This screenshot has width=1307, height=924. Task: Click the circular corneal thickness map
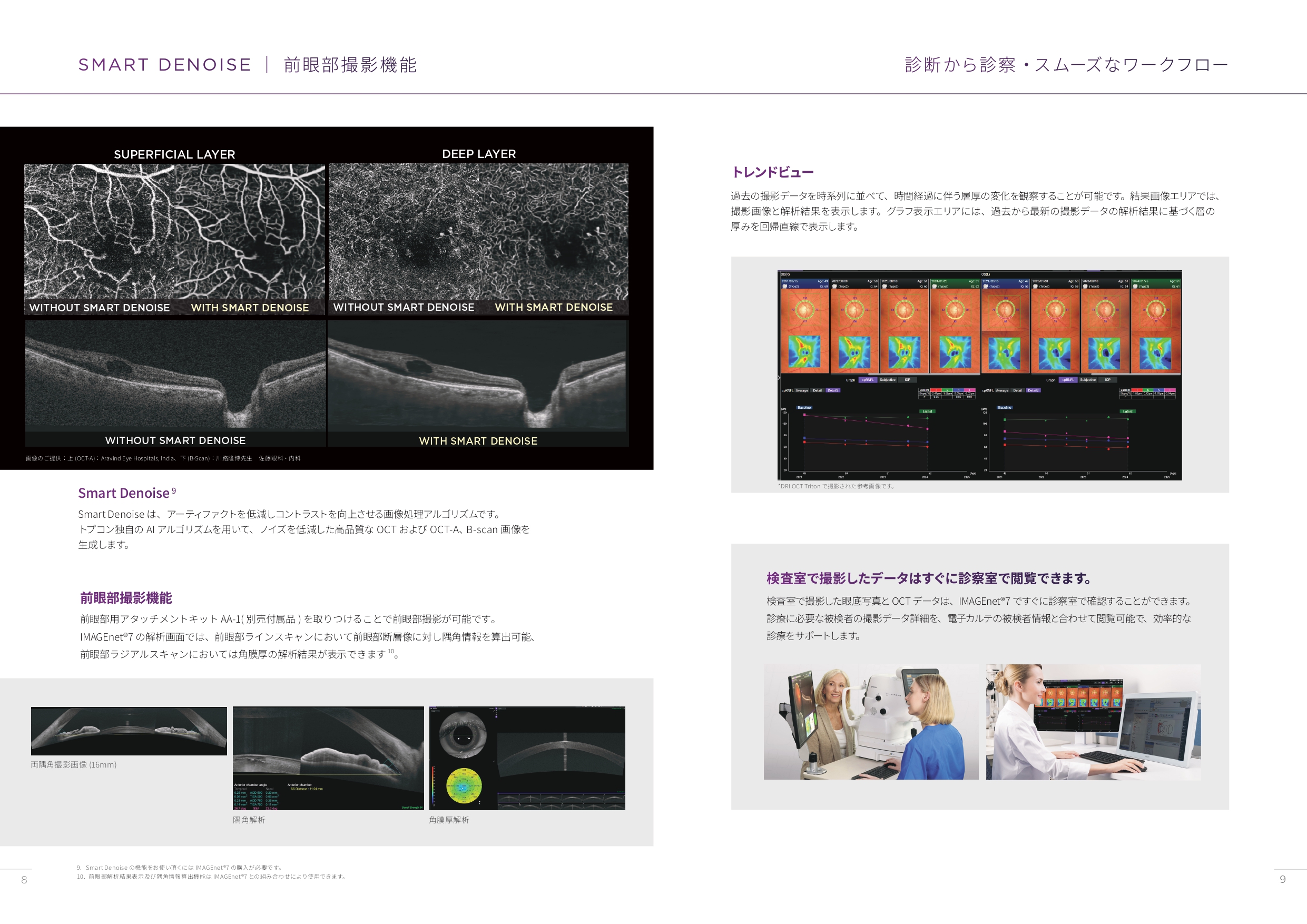click(x=464, y=785)
